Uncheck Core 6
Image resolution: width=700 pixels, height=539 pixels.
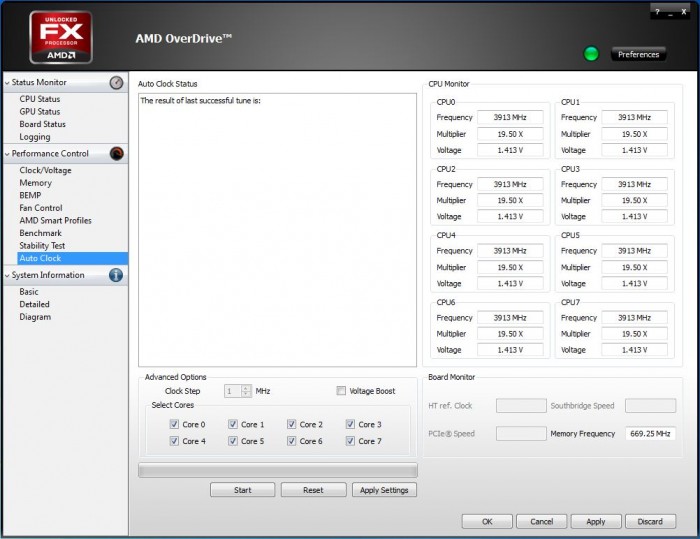[292, 441]
